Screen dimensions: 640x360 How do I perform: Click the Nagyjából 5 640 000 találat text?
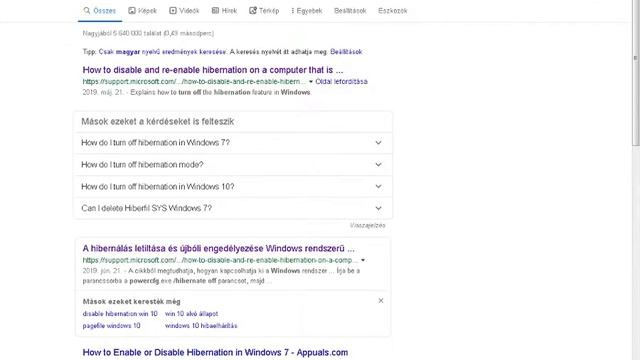pyautogui.click(x=148, y=33)
